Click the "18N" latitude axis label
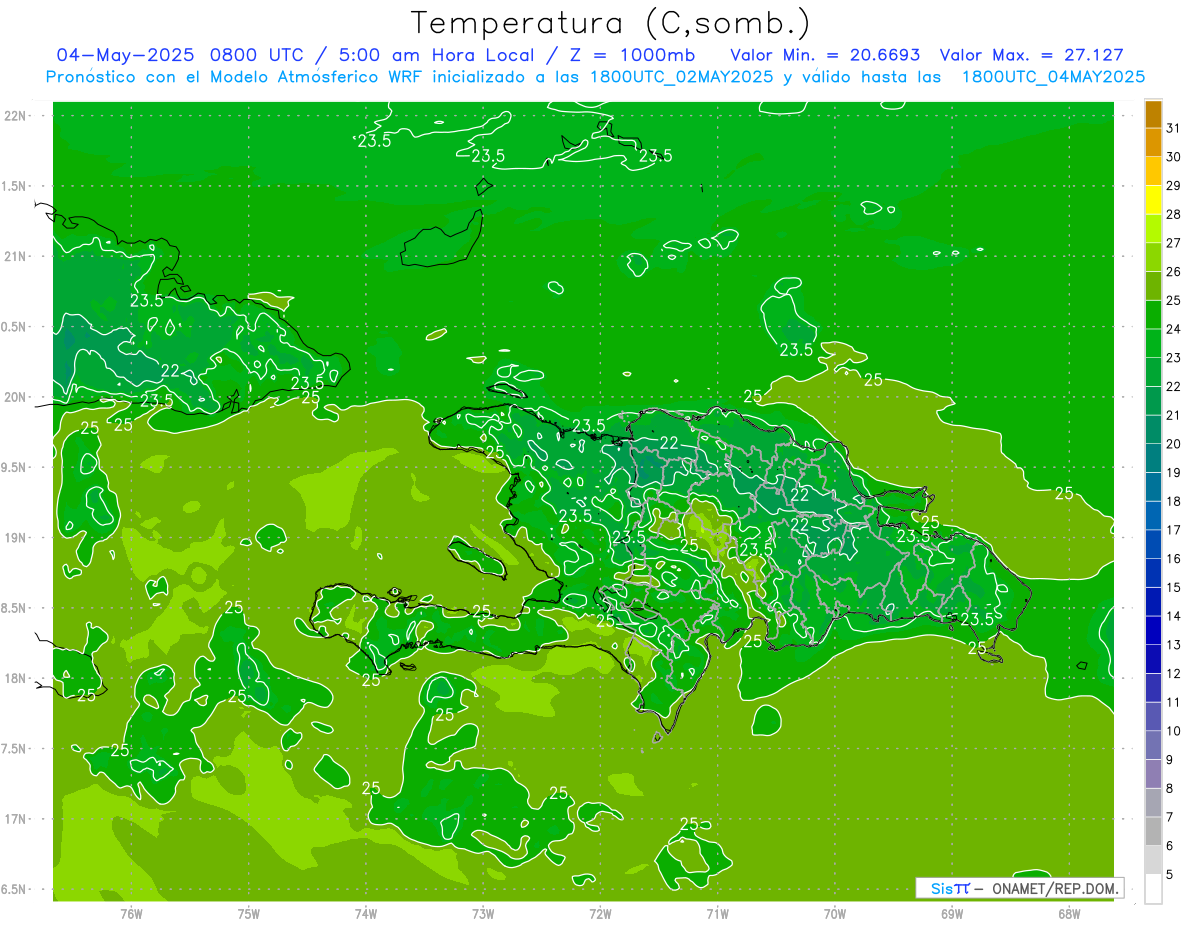The width and height of the screenshot is (1200, 927). click(x=15, y=679)
